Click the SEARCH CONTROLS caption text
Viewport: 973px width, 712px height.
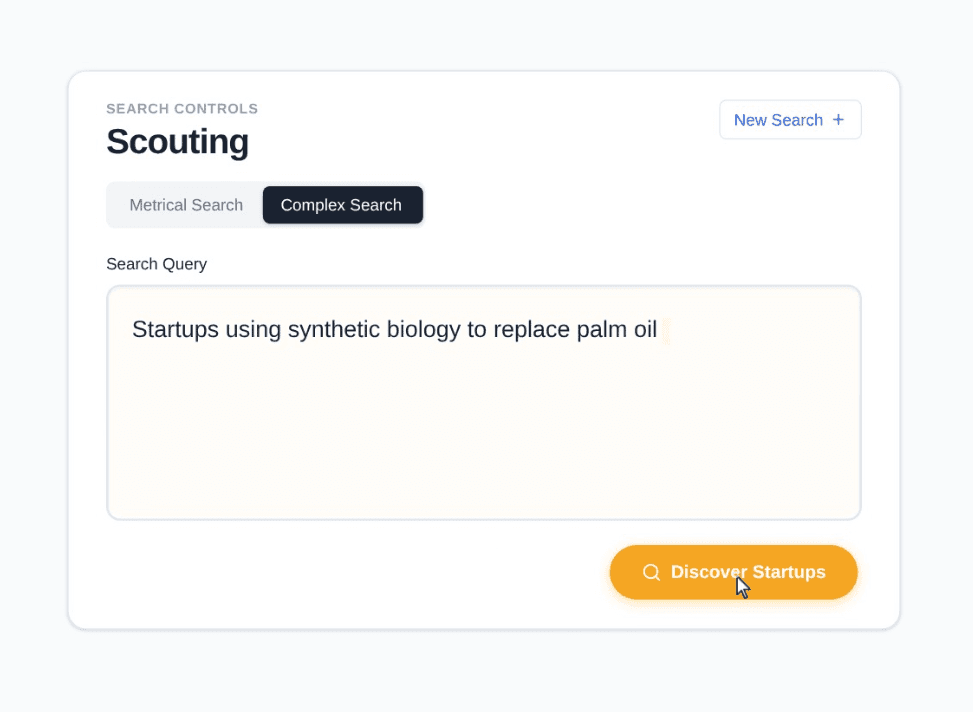click(182, 108)
